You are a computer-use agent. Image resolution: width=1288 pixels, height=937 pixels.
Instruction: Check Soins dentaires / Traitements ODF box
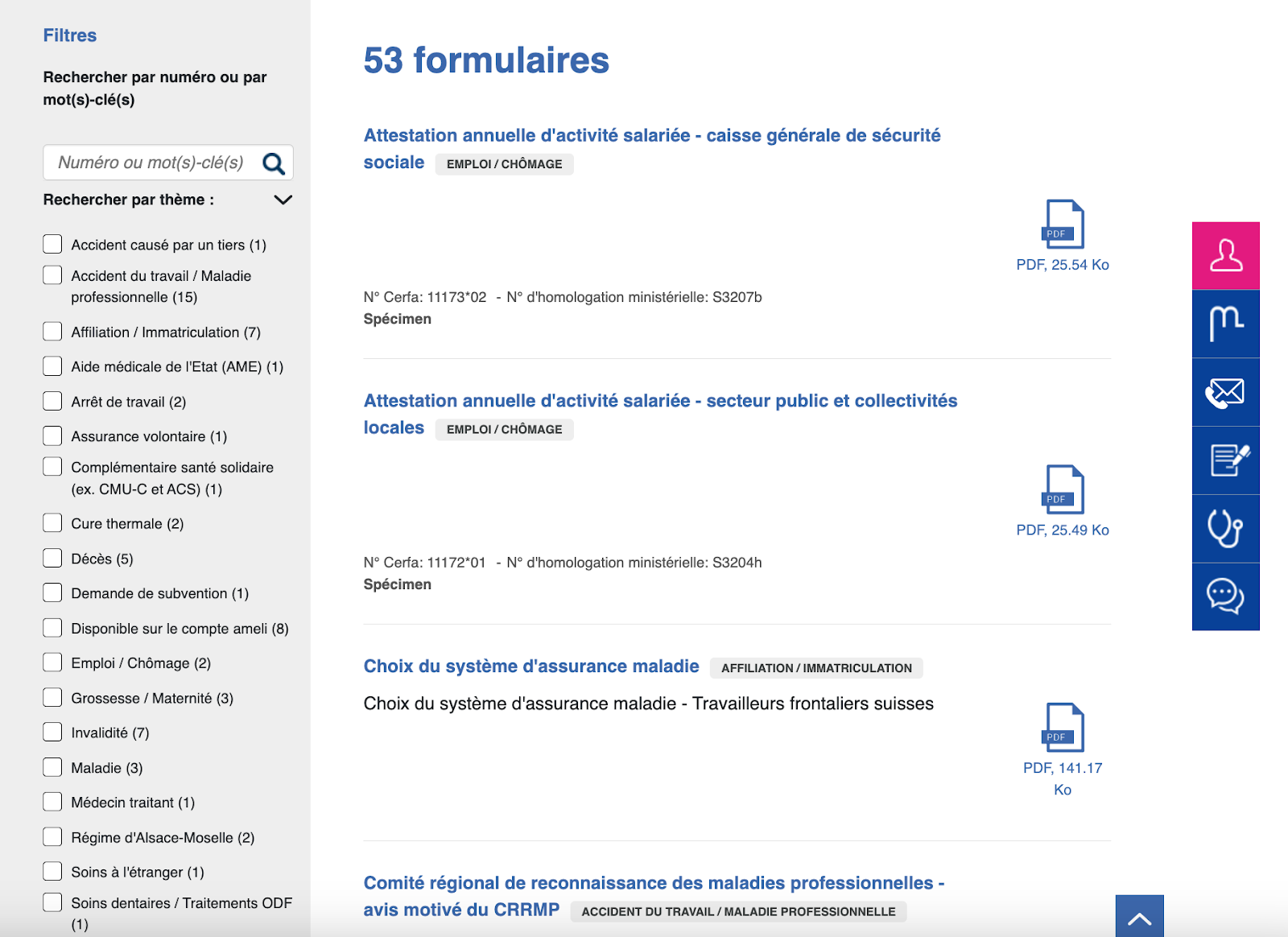52,902
